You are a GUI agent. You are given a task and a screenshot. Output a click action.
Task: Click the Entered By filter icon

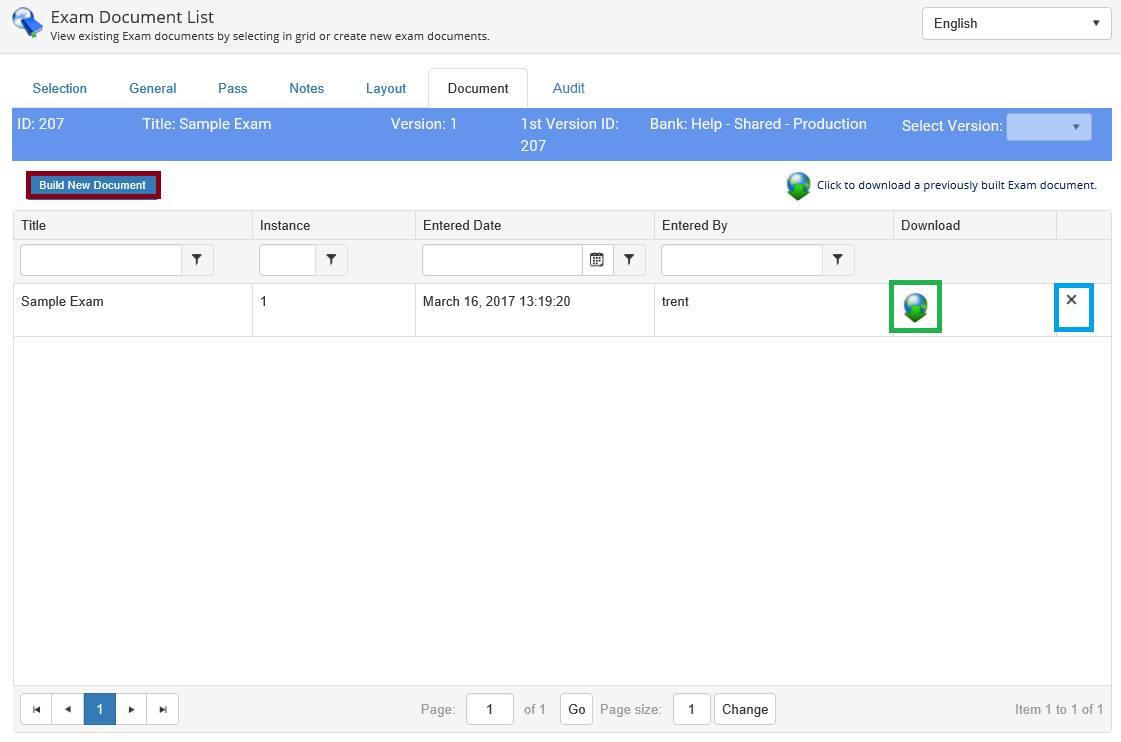pos(838,260)
